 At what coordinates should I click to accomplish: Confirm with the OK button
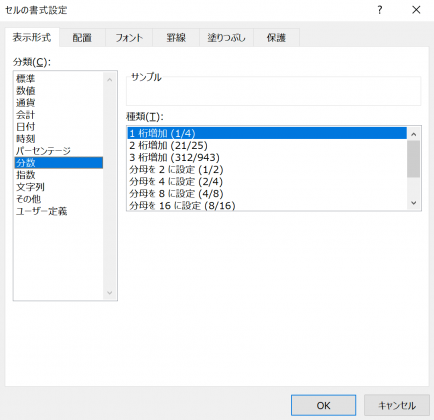[x=323, y=405]
